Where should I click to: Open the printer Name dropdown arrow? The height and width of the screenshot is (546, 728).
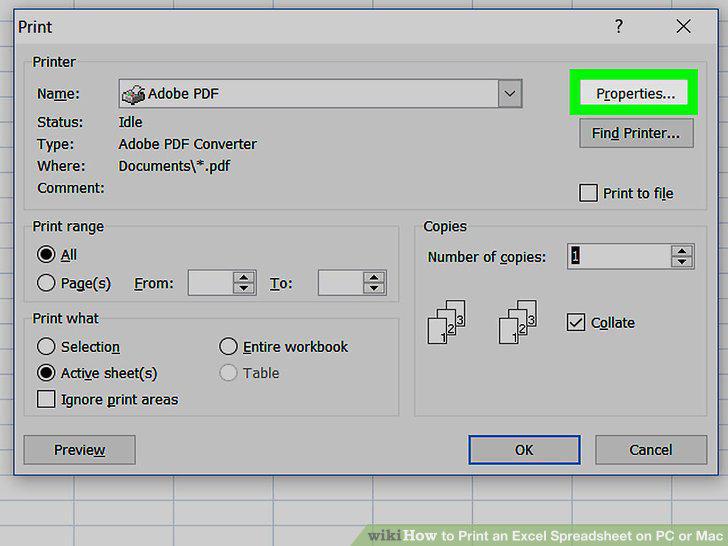point(510,93)
